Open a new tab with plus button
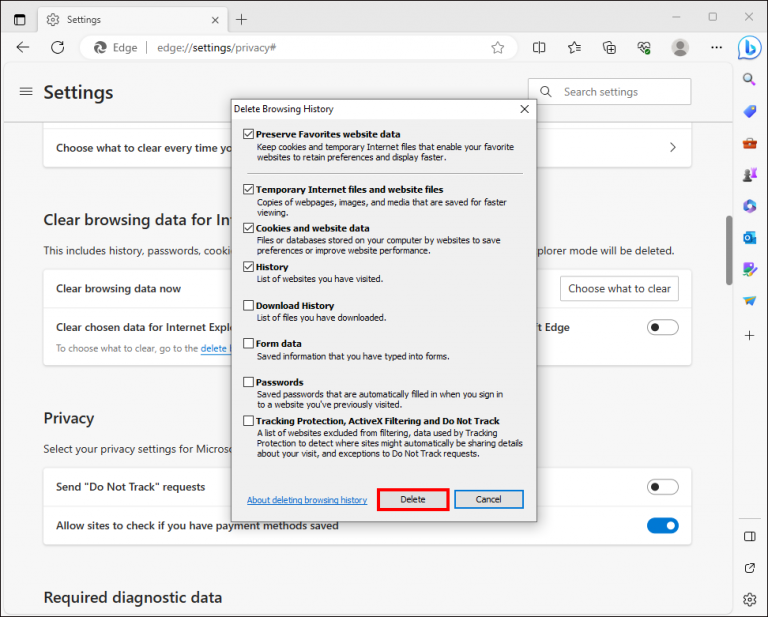The image size is (768, 617). [x=241, y=20]
